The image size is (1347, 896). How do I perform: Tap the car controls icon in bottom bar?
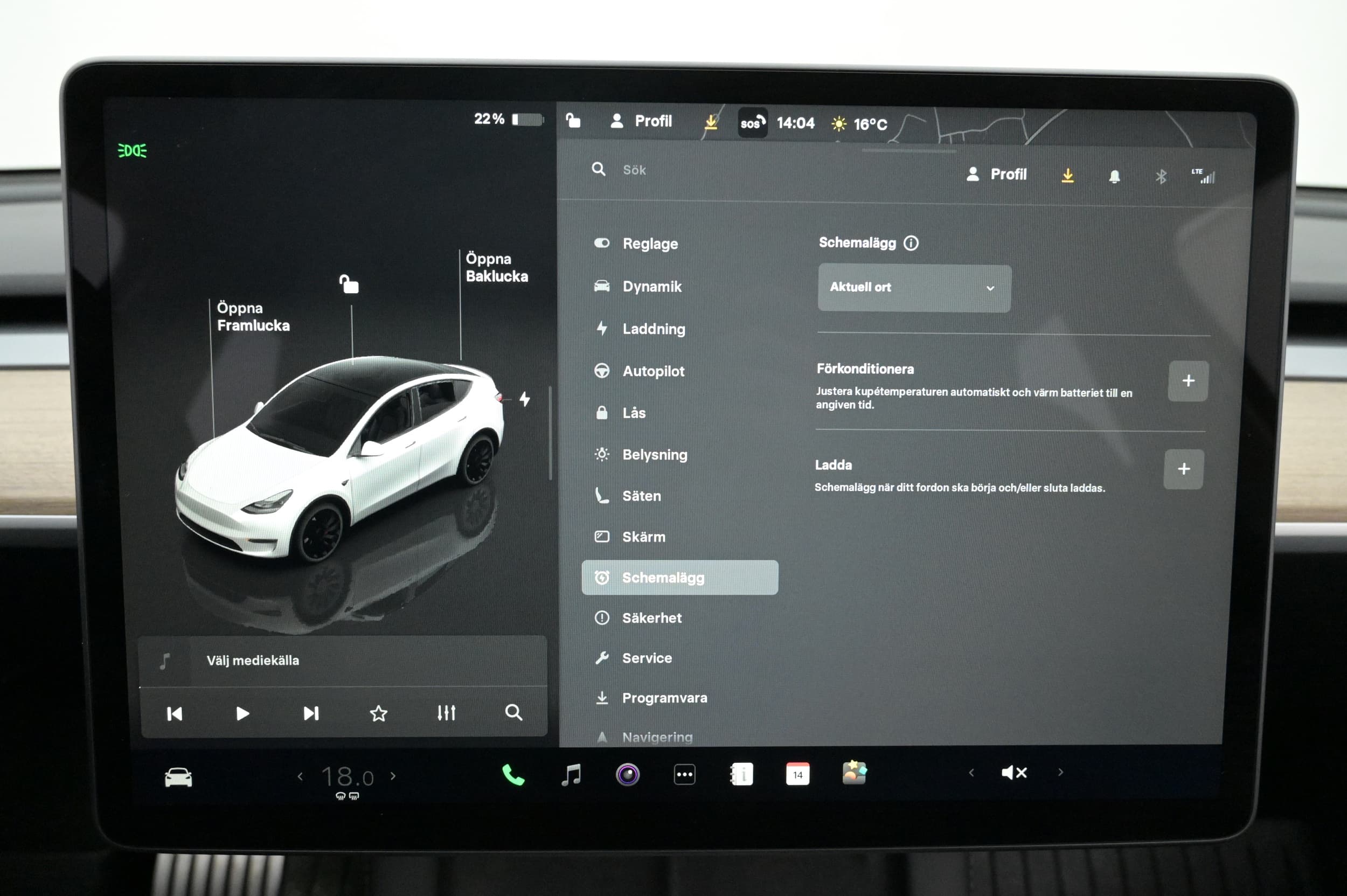tap(178, 777)
